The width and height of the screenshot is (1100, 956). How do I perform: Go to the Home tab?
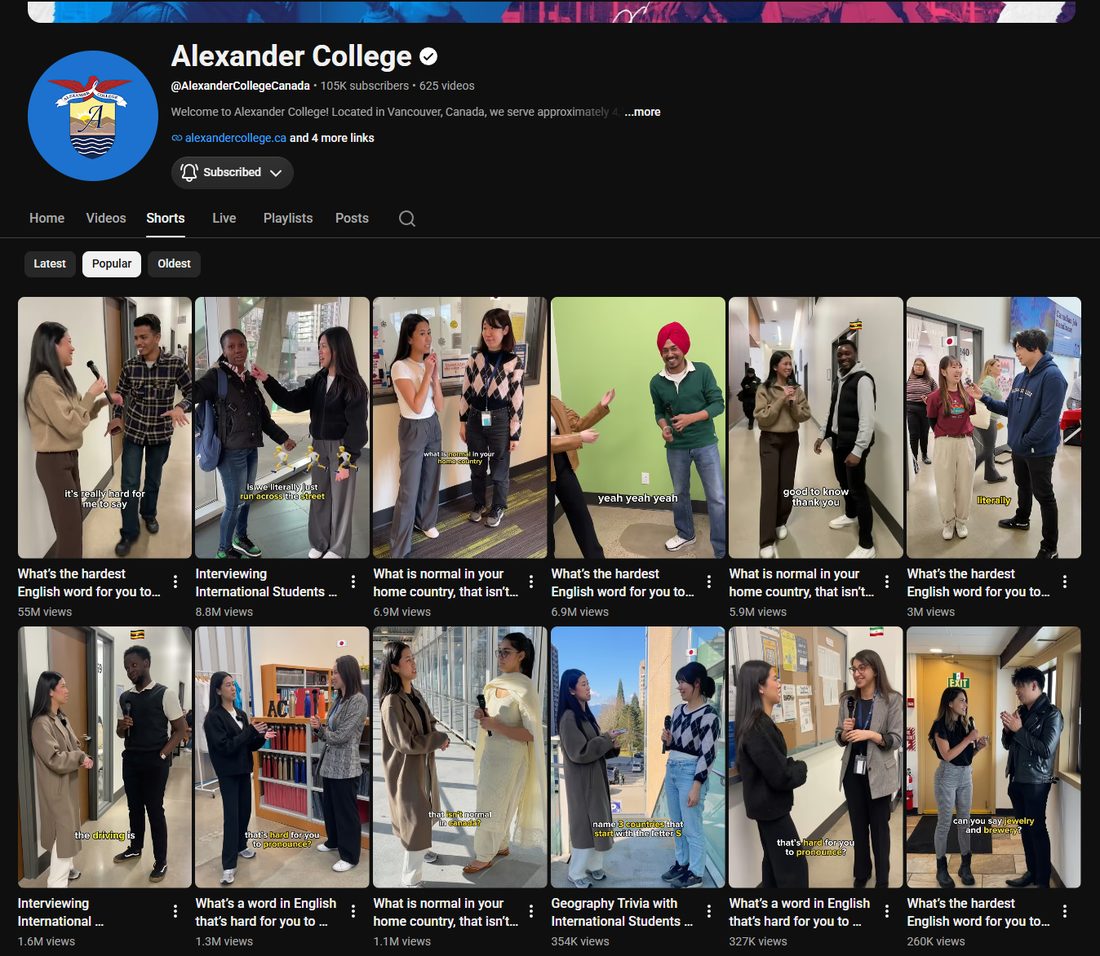[47, 218]
